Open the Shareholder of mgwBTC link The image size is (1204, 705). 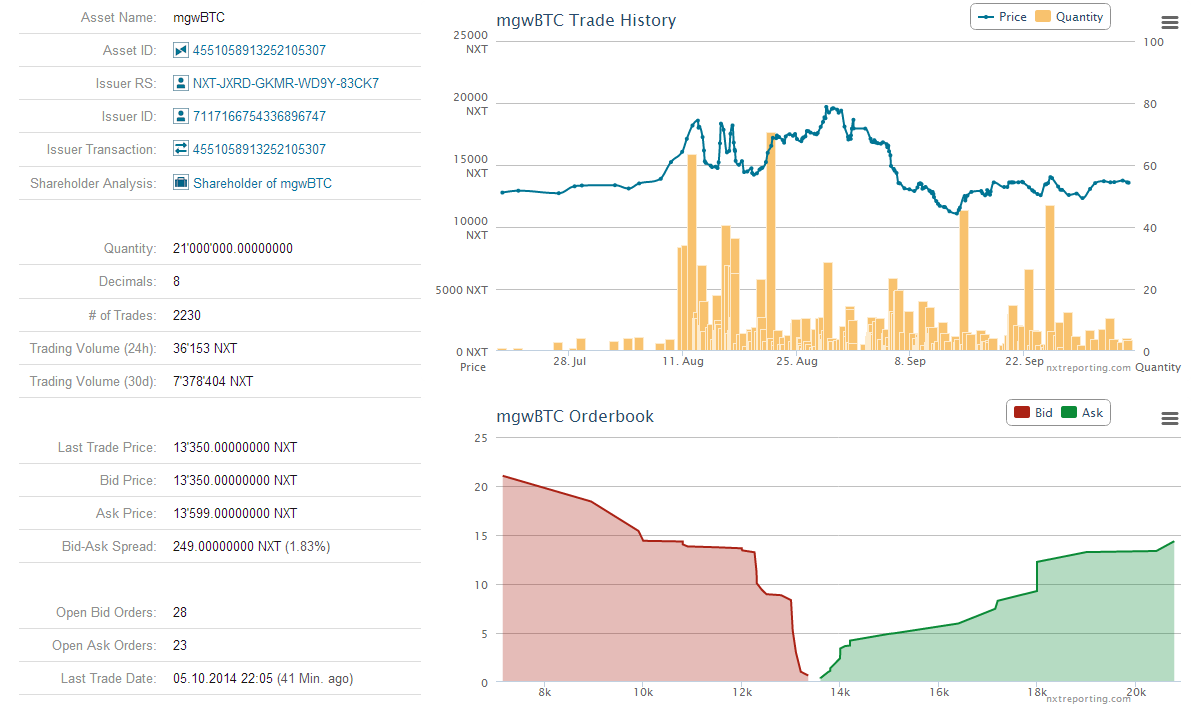coord(262,183)
